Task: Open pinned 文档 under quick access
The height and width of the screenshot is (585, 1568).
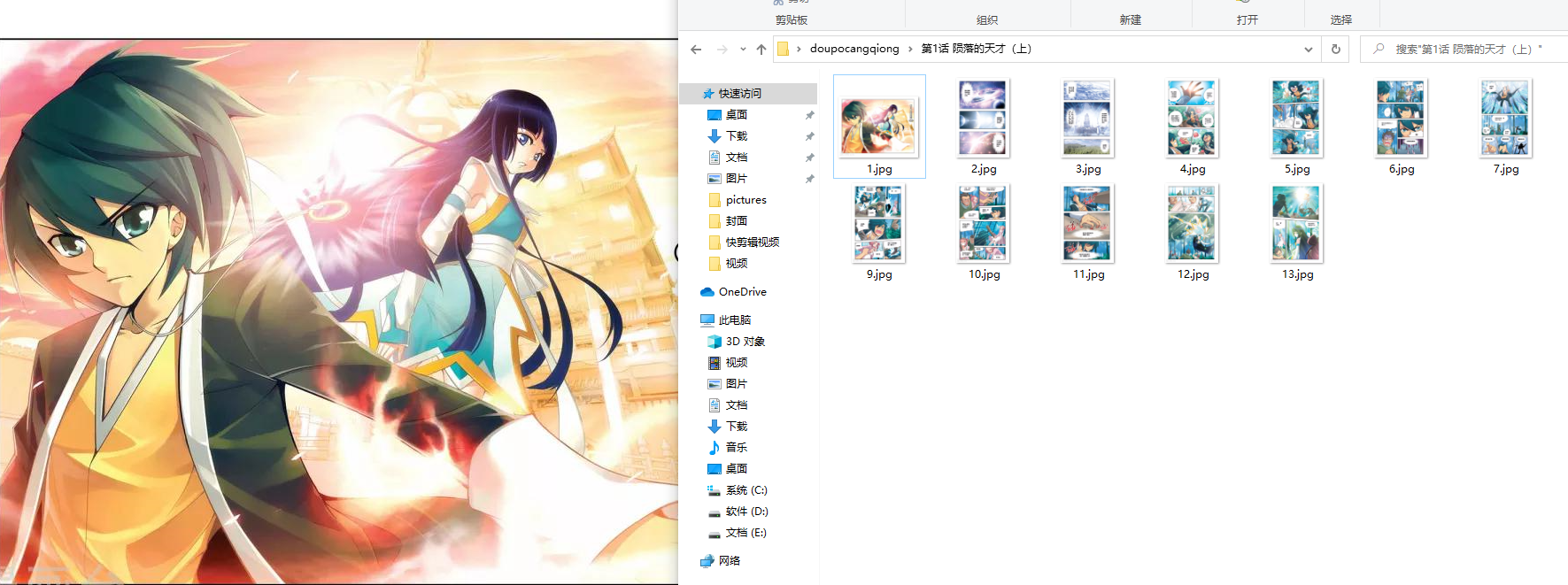Action: point(737,158)
